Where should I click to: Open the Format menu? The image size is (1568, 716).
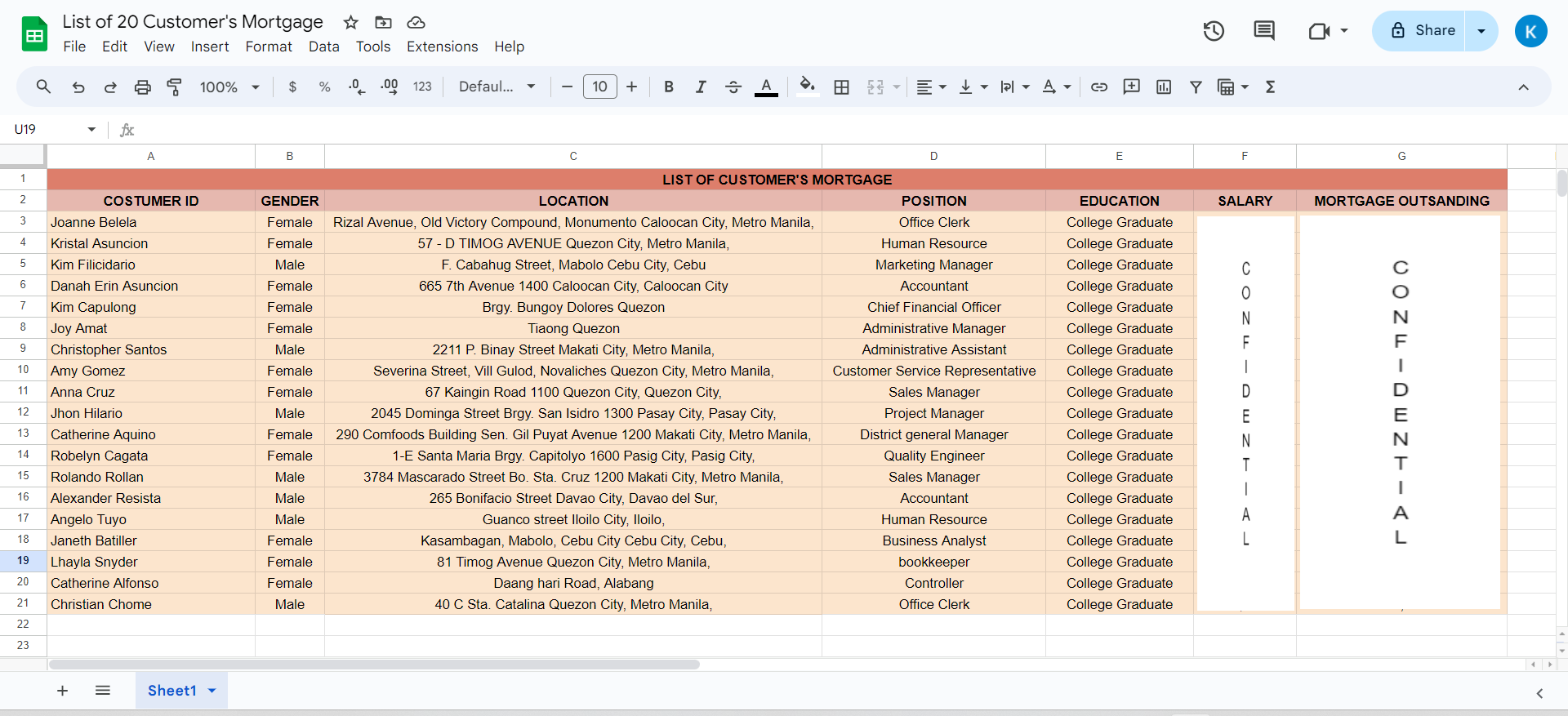pyautogui.click(x=269, y=47)
